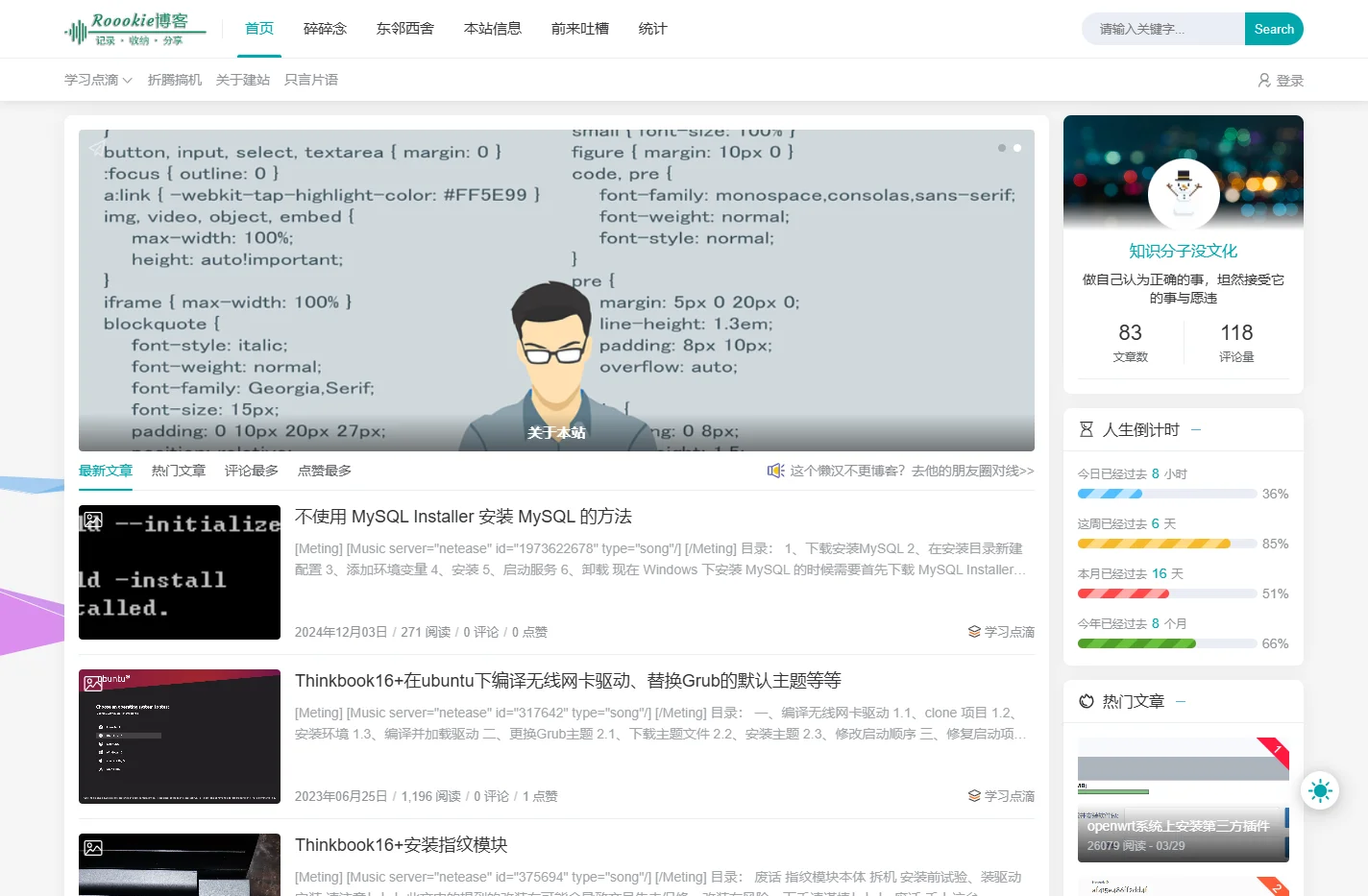
Task: Click the 1,196 阅读 view count
Action: (x=431, y=796)
